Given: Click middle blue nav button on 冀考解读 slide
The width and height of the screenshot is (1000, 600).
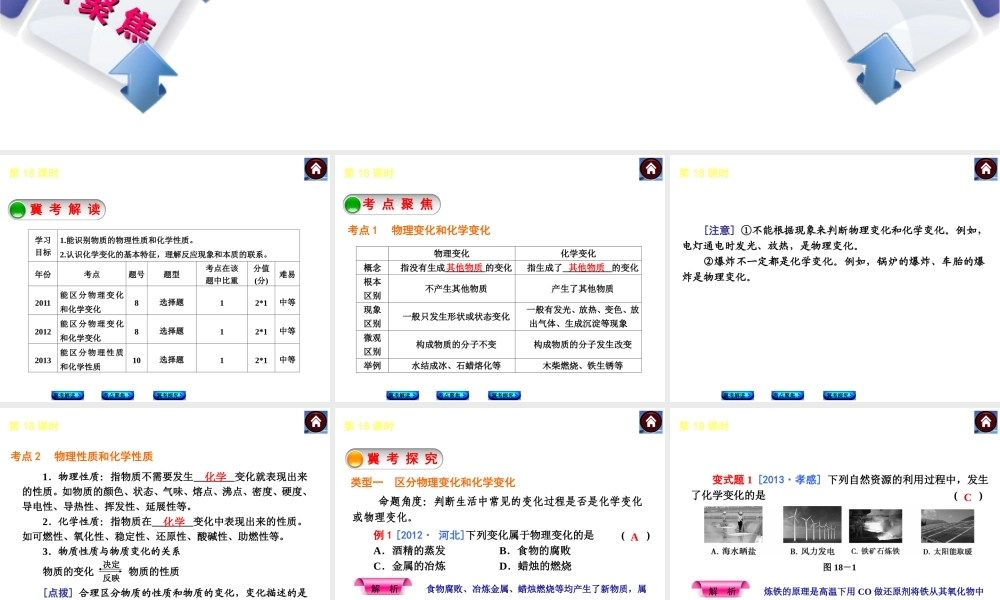Looking at the screenshot, I should point(118,395).
